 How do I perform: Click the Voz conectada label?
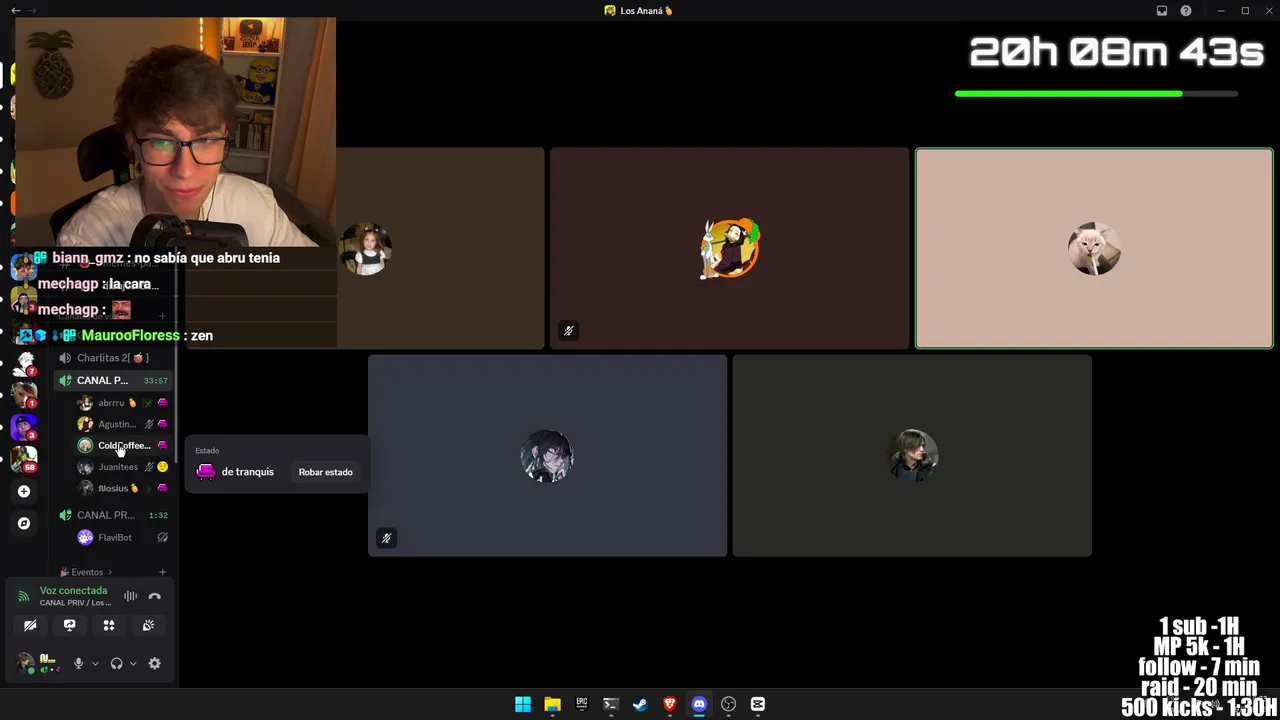[73, 591]
